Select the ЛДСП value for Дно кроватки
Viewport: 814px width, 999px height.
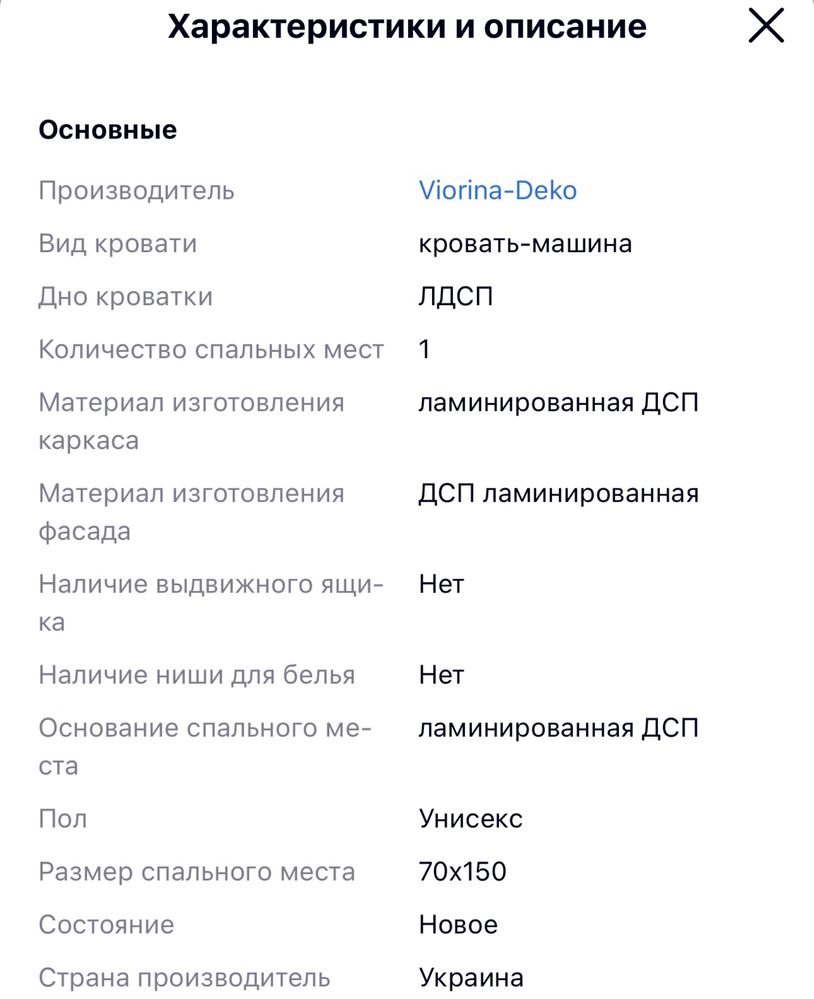click(x=455, y=297)
